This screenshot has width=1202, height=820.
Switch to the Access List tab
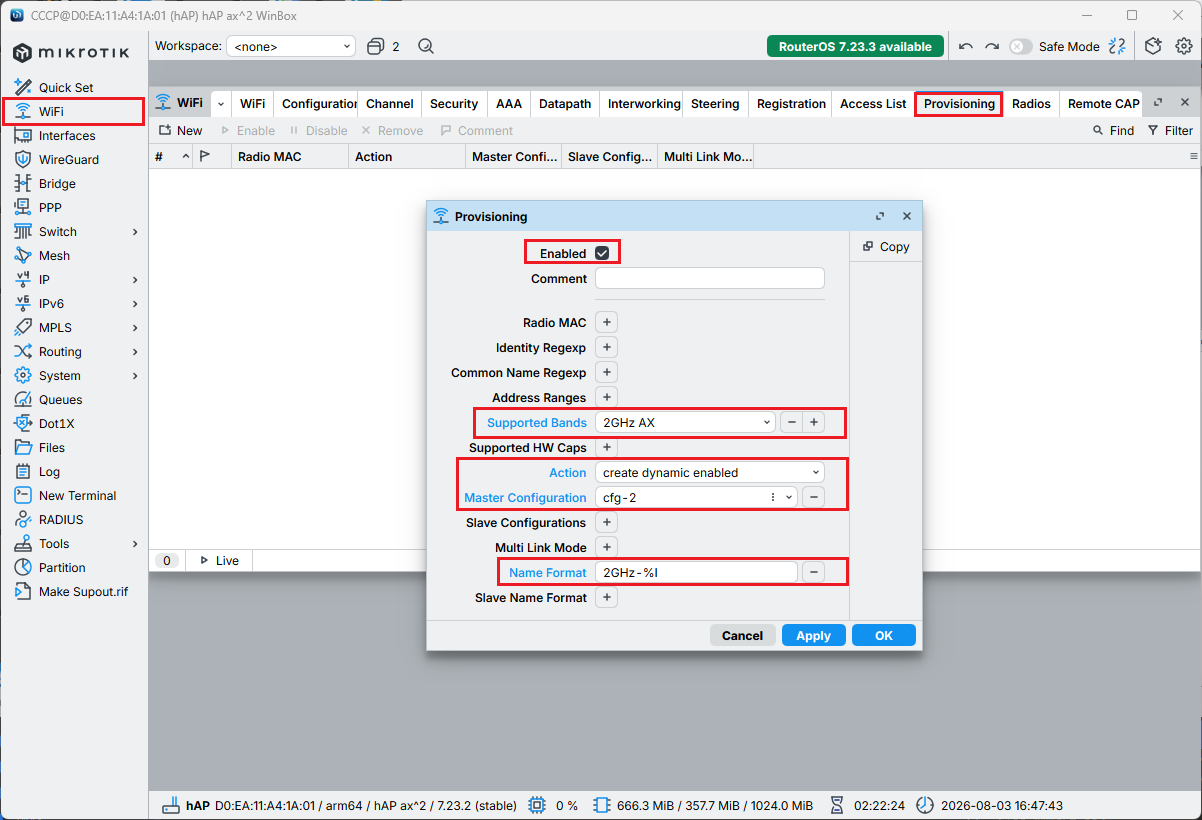coord(873,104)
